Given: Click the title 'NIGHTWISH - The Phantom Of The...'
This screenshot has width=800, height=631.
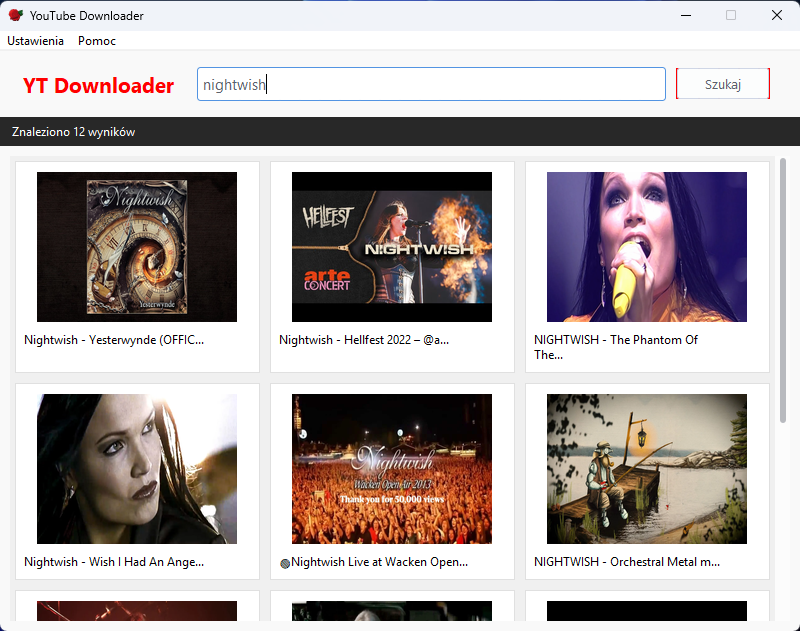Looking at the screenshot, I should point(615,347).
